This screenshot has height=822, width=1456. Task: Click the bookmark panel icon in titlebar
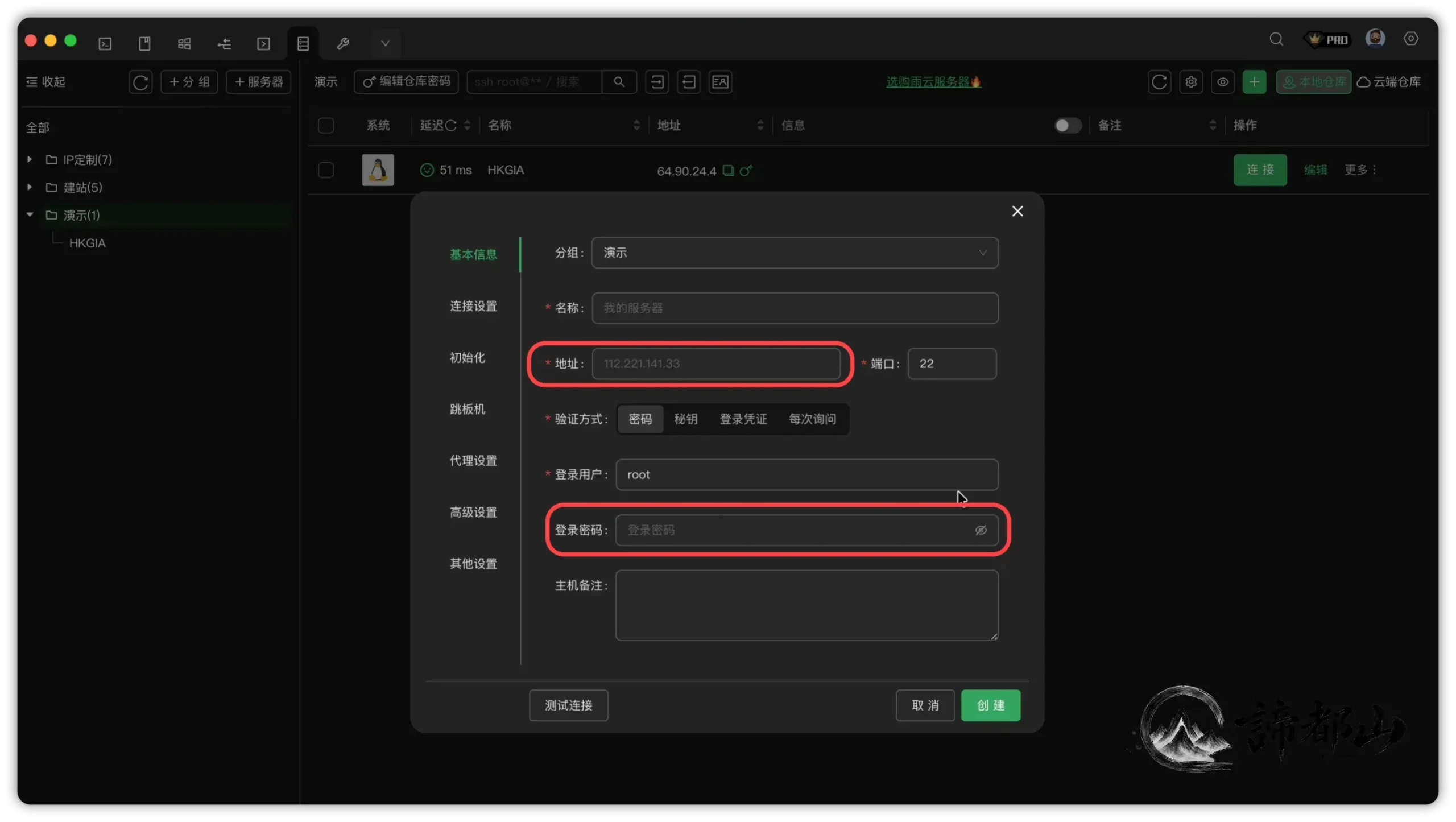point(144,44)
